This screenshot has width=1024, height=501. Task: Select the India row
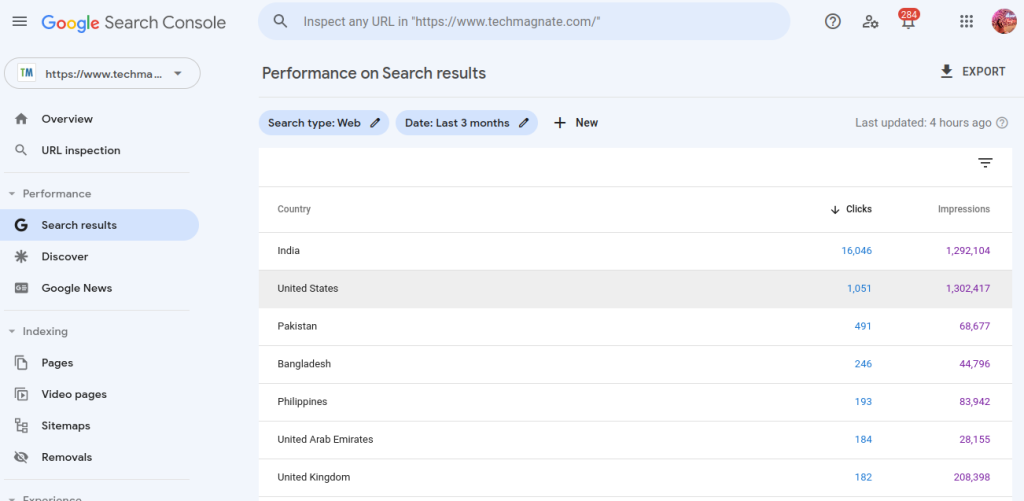[635, 251]
